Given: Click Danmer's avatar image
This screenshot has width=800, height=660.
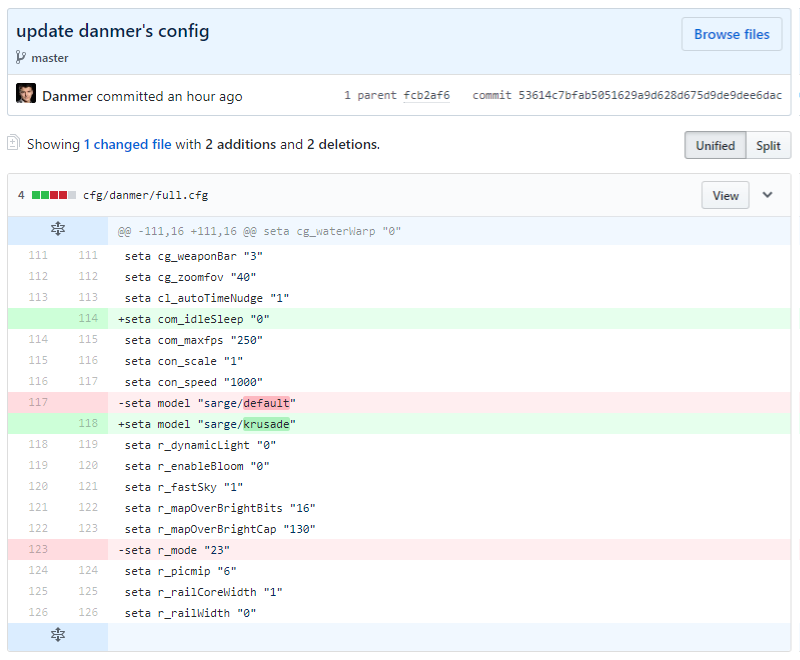Looking at the screenshot, I should 26,95.
